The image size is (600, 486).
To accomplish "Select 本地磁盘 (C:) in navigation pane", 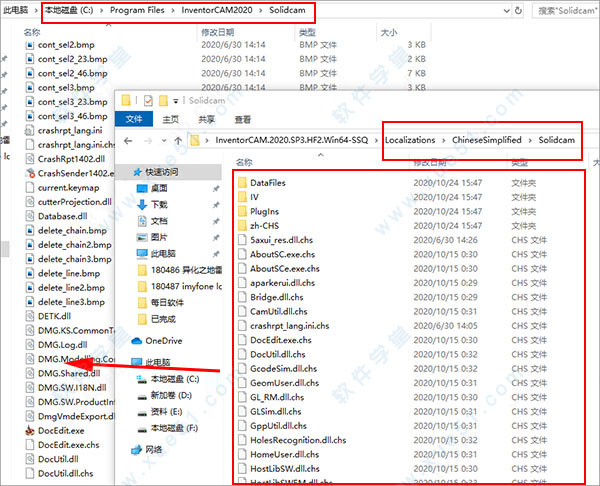I will pyautogui.click(x=174, y=379).
